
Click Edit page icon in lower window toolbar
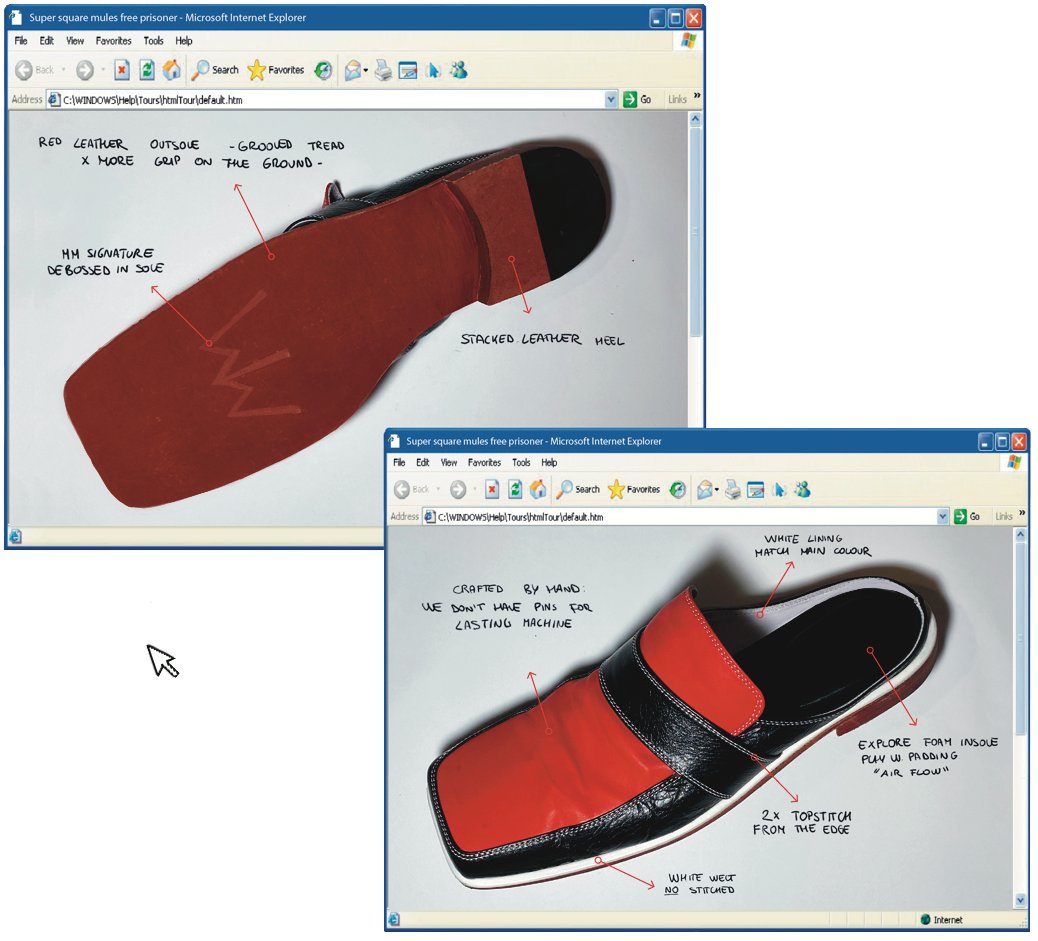point(755,489)
